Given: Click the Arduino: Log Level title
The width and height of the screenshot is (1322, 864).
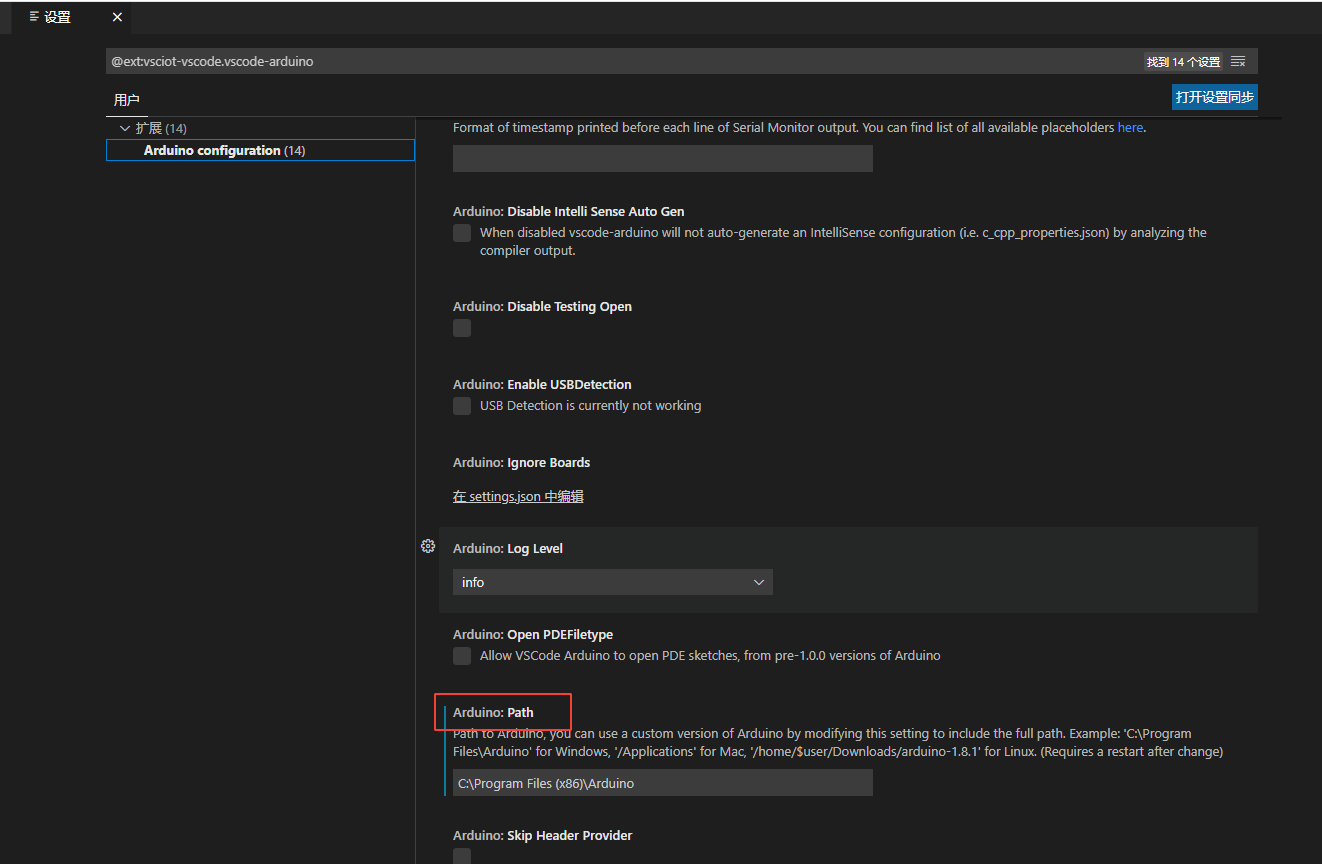Looking at the screenshot, I should tap(508, 548).
